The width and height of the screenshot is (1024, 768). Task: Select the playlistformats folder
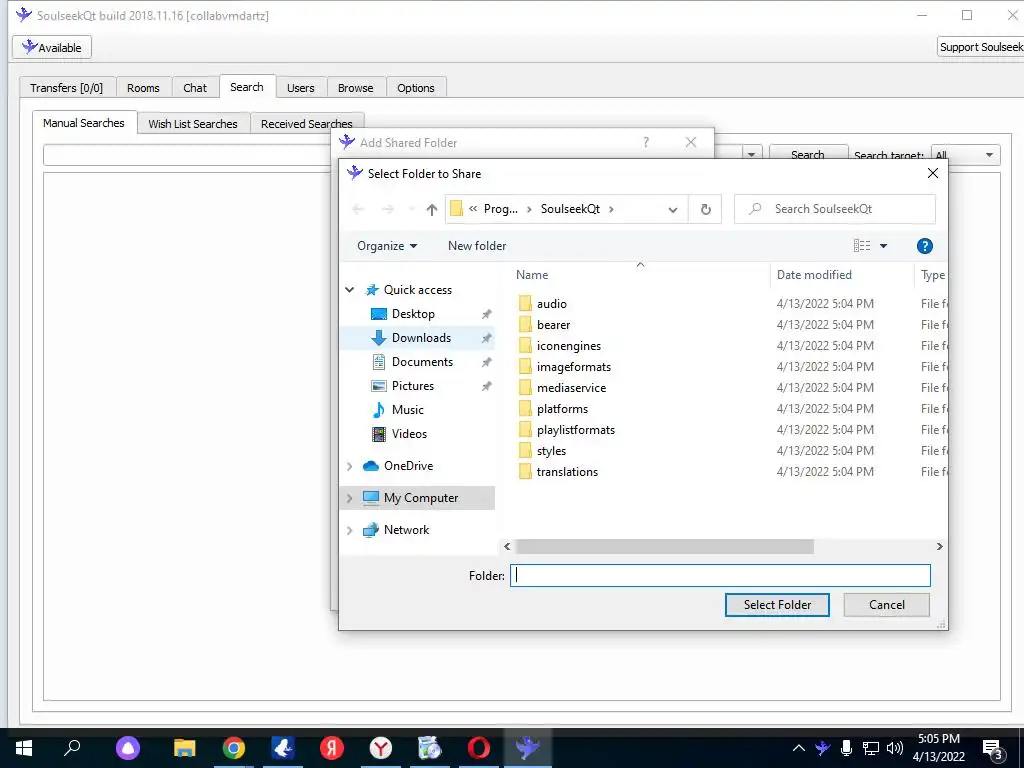click(x=575, y=429)
